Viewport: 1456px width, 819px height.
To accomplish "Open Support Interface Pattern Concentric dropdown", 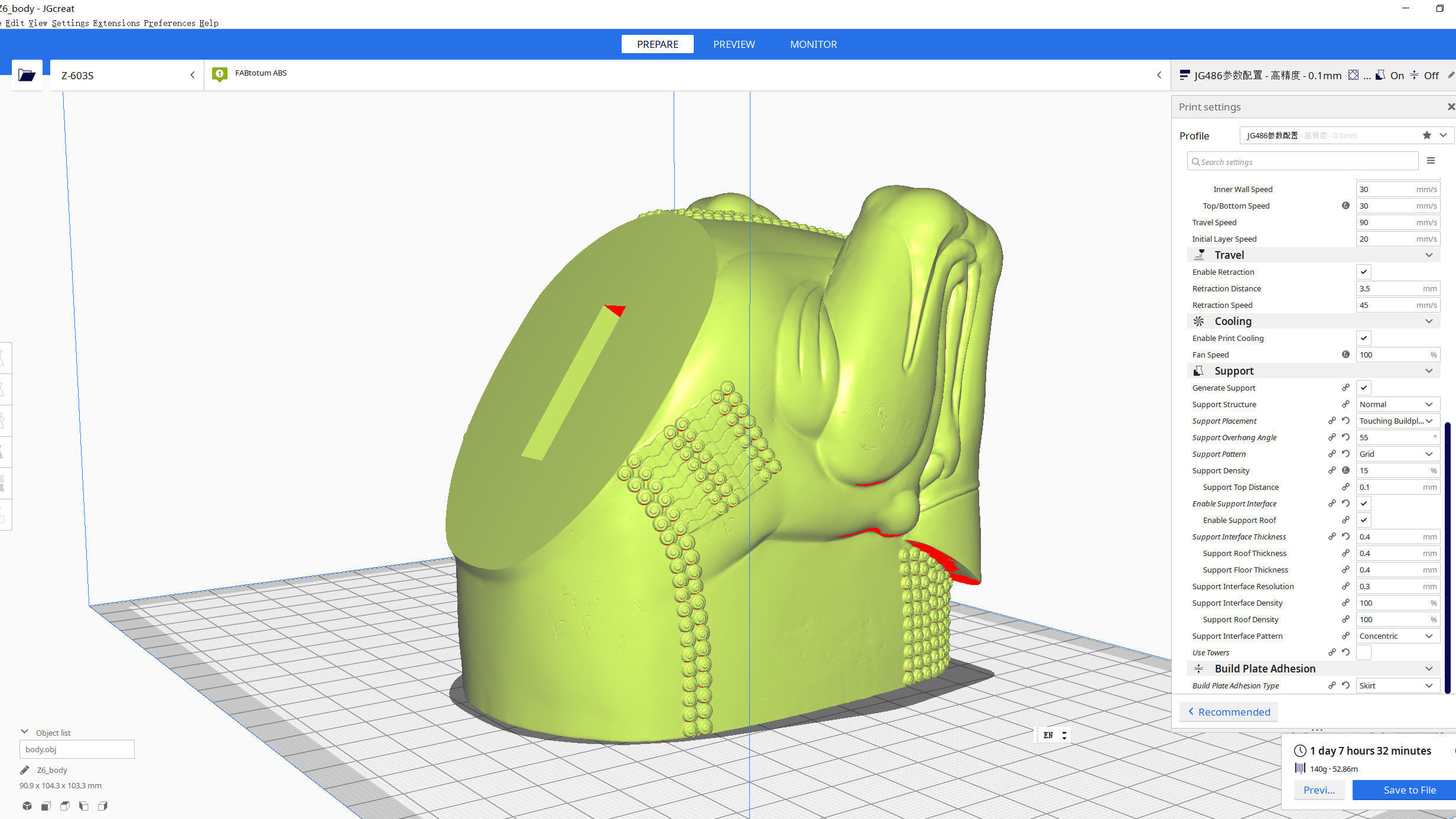I will [1397, 636].
